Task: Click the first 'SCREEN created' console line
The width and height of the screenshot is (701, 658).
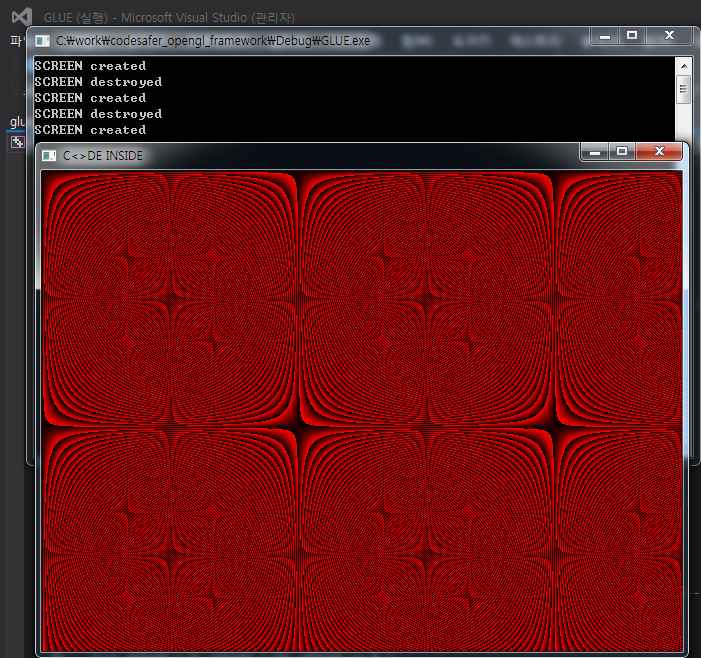Action: click(x=90, y=66)
